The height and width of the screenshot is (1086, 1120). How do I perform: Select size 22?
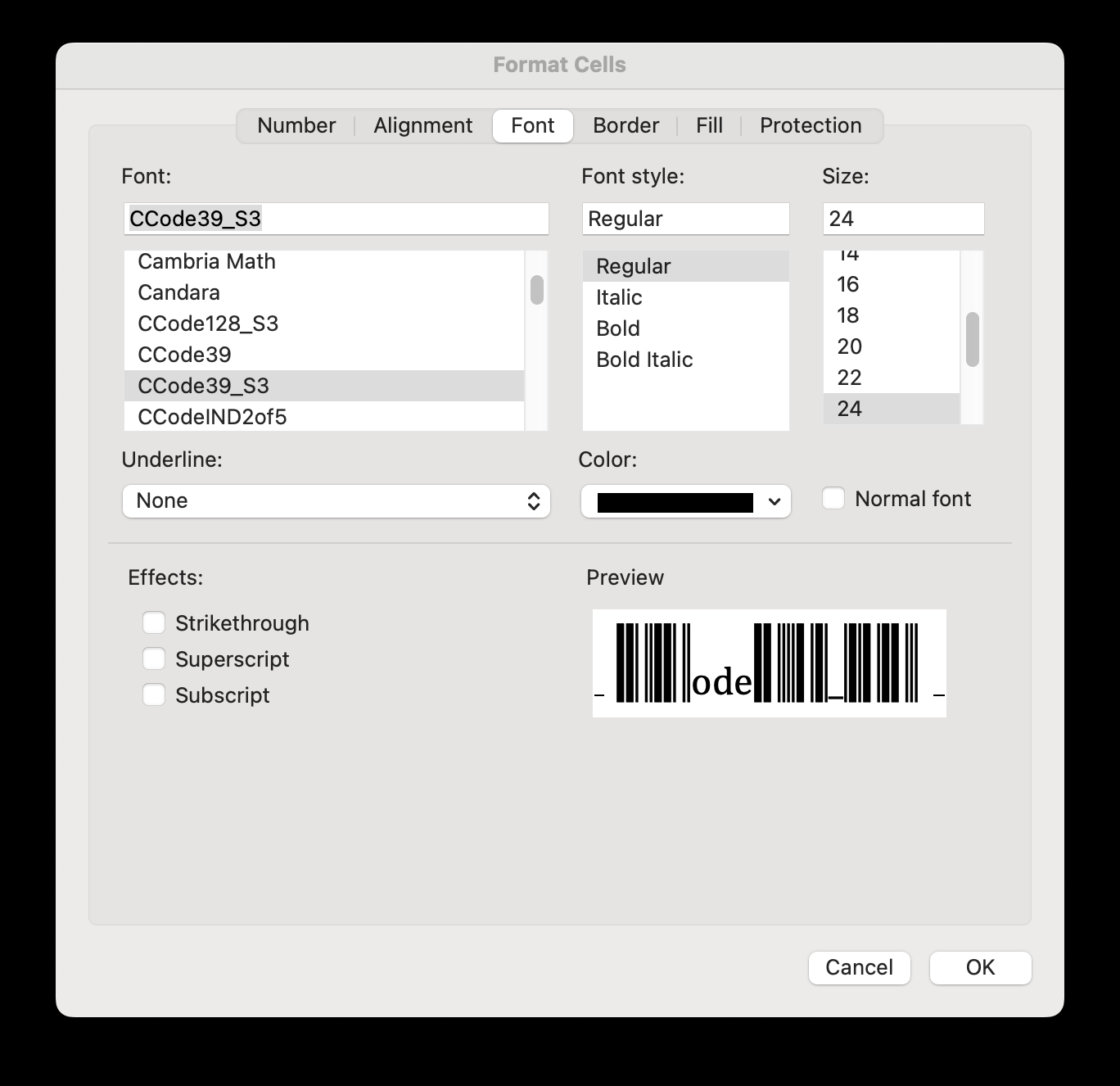point(892,378)
